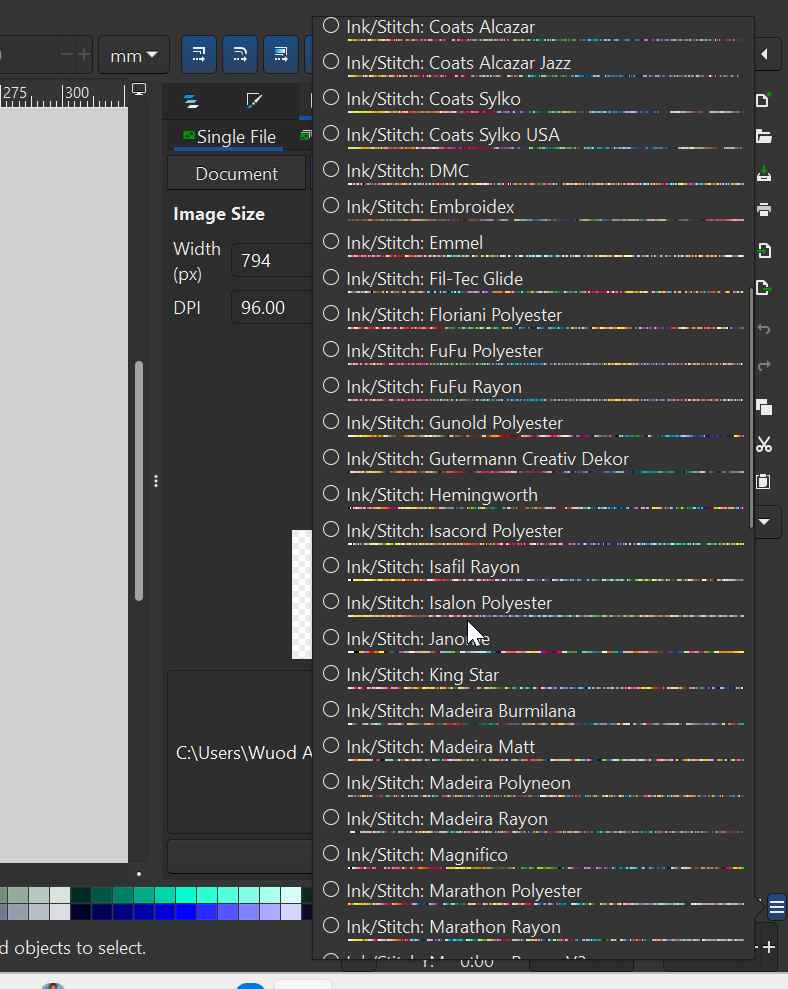Click the Width (px) field showing 794
This screenshot has height=989, width=788.
point(273,260)
